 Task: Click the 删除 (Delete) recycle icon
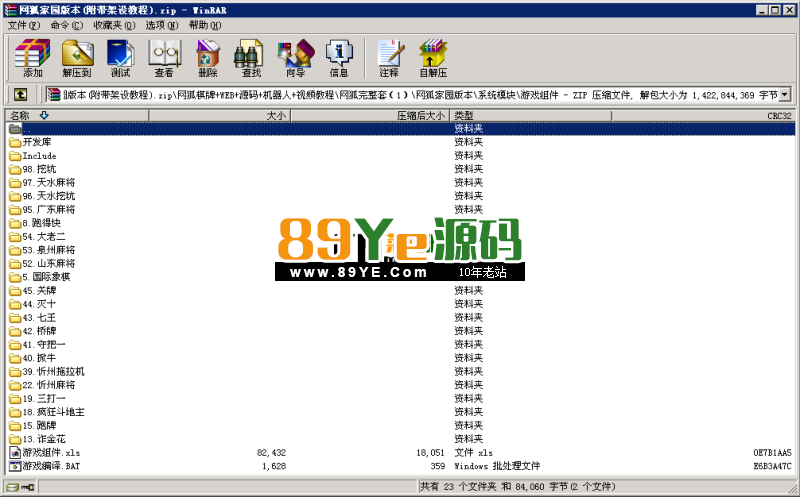click(208, 58)
